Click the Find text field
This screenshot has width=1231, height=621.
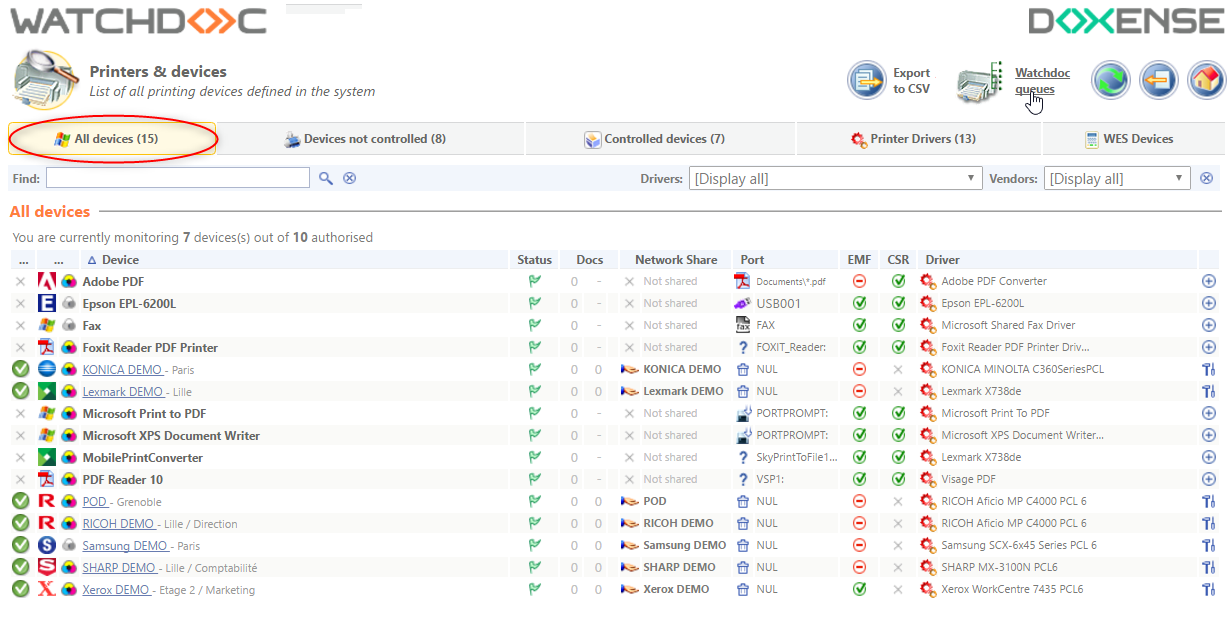(x=178, y=178)
